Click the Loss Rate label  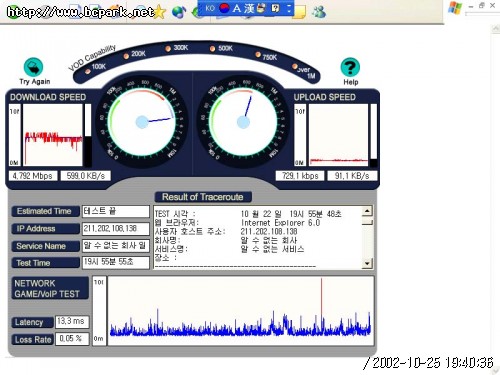click(x=32, y=340)
